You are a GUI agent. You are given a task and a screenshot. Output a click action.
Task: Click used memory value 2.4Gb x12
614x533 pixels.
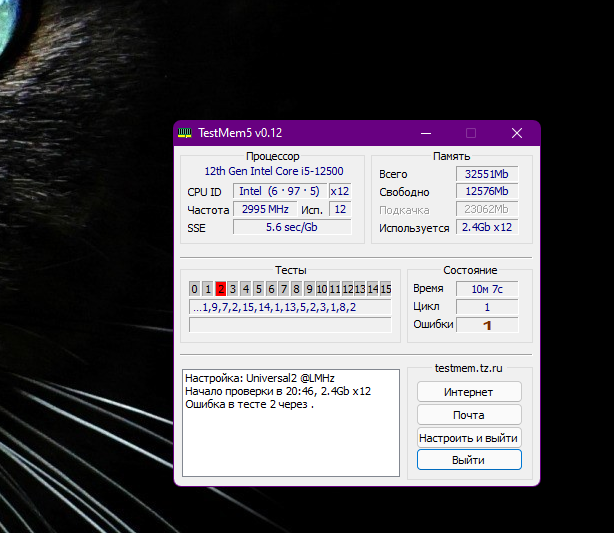pos(487,227)
